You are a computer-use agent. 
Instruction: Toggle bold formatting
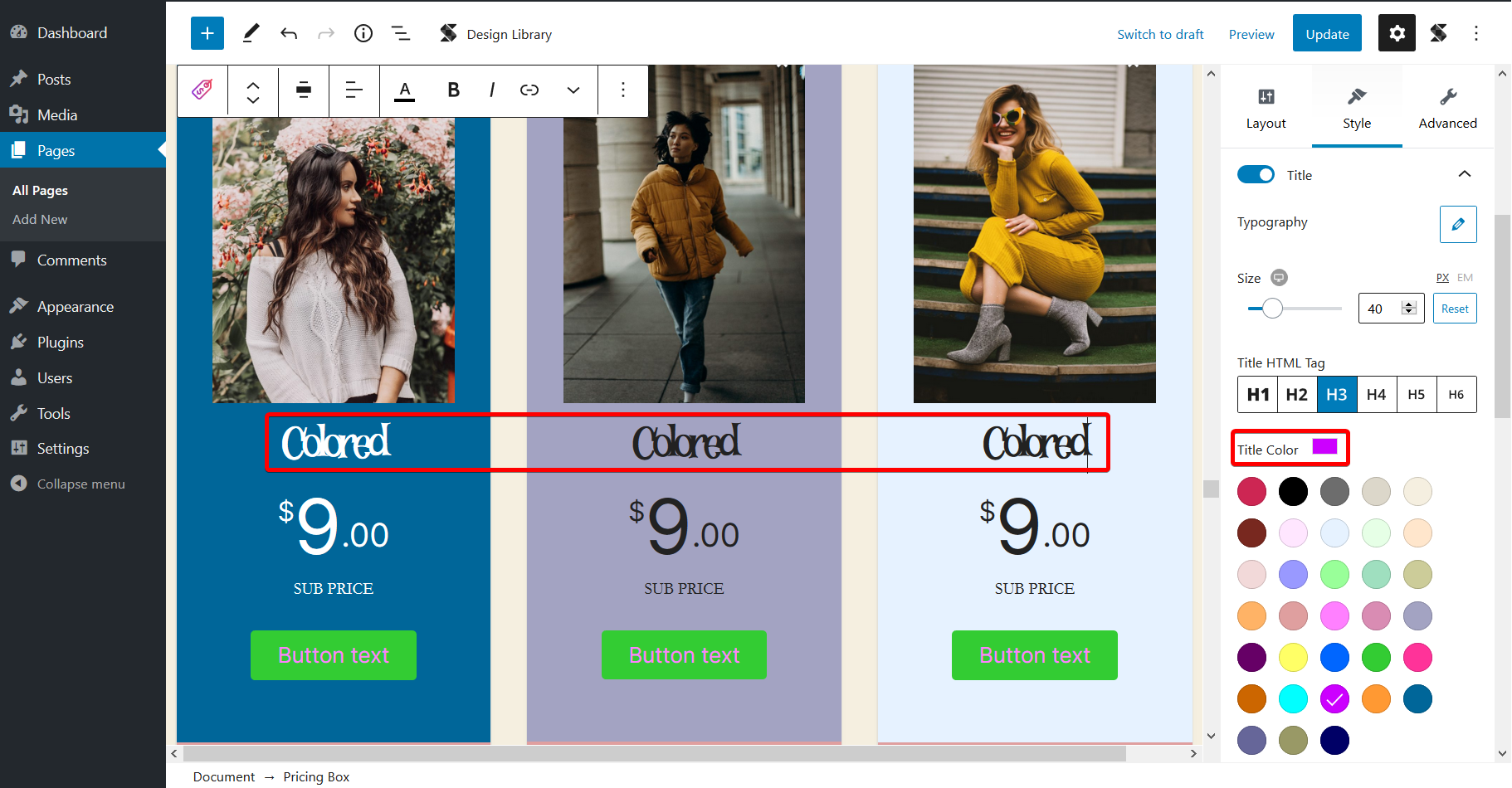[453, 90]
